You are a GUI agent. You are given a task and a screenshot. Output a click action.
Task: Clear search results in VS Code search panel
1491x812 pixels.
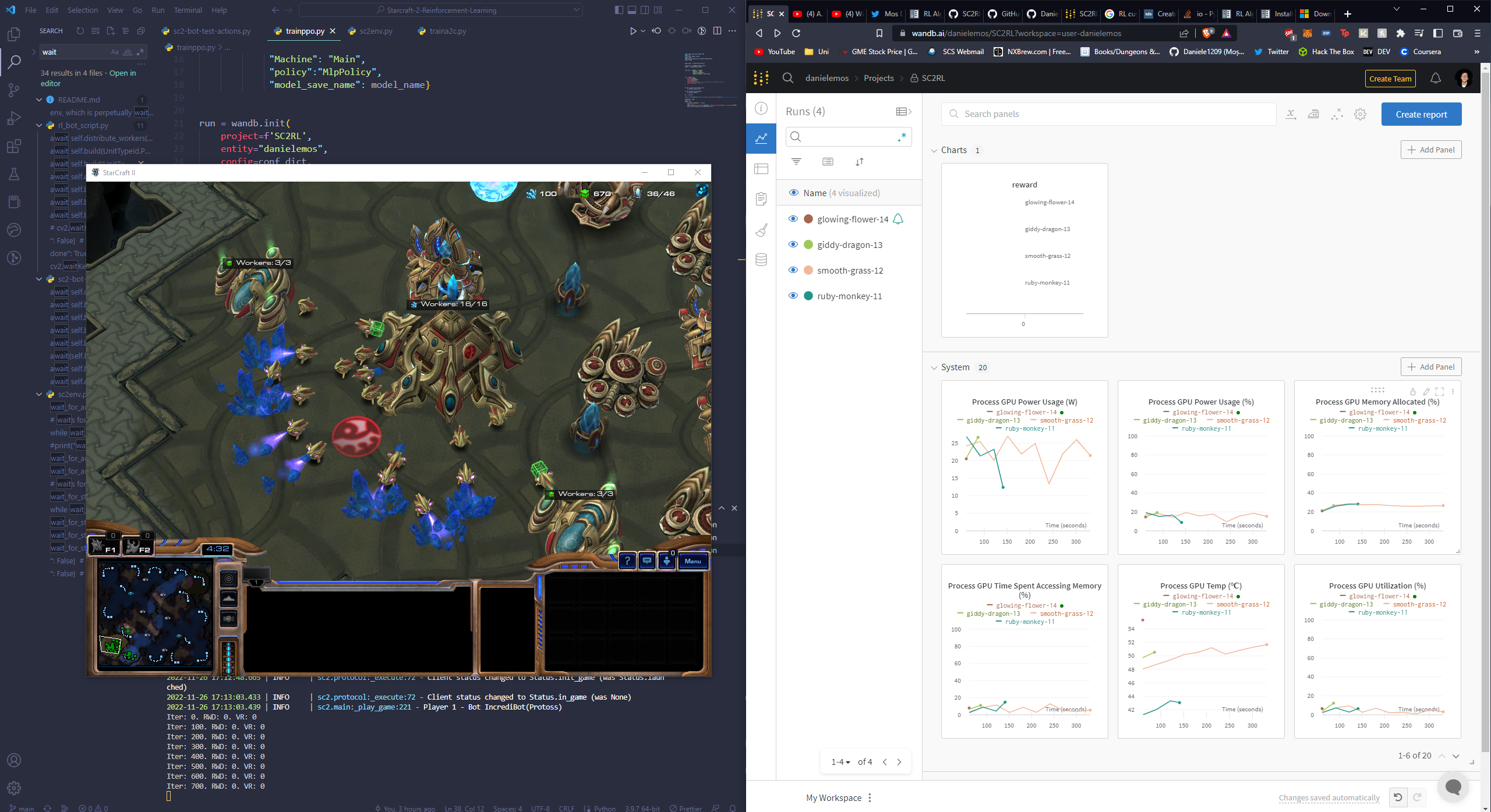[x=96, y=31]
